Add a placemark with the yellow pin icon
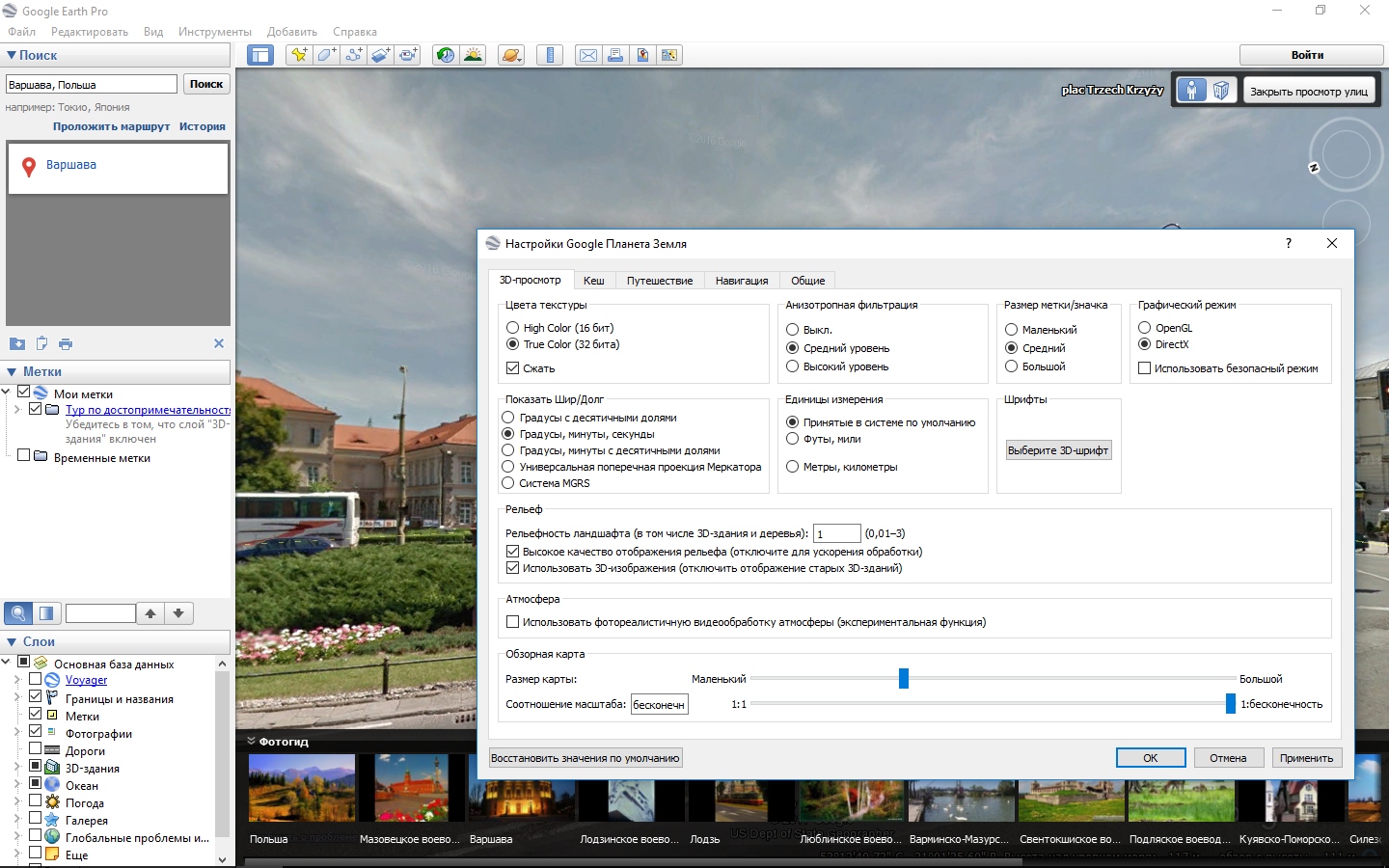 (299, 55)
